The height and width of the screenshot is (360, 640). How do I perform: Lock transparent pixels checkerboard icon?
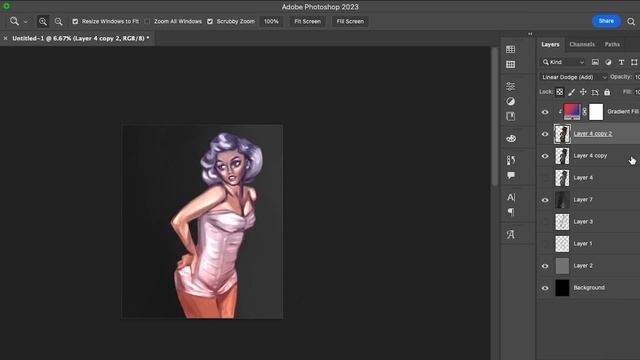(x=560, y=92)
